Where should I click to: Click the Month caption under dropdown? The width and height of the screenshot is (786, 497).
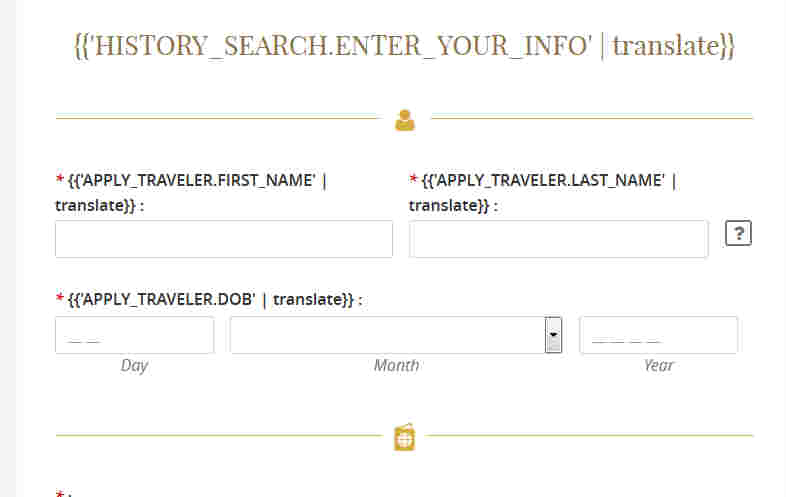tap(397, 365)
